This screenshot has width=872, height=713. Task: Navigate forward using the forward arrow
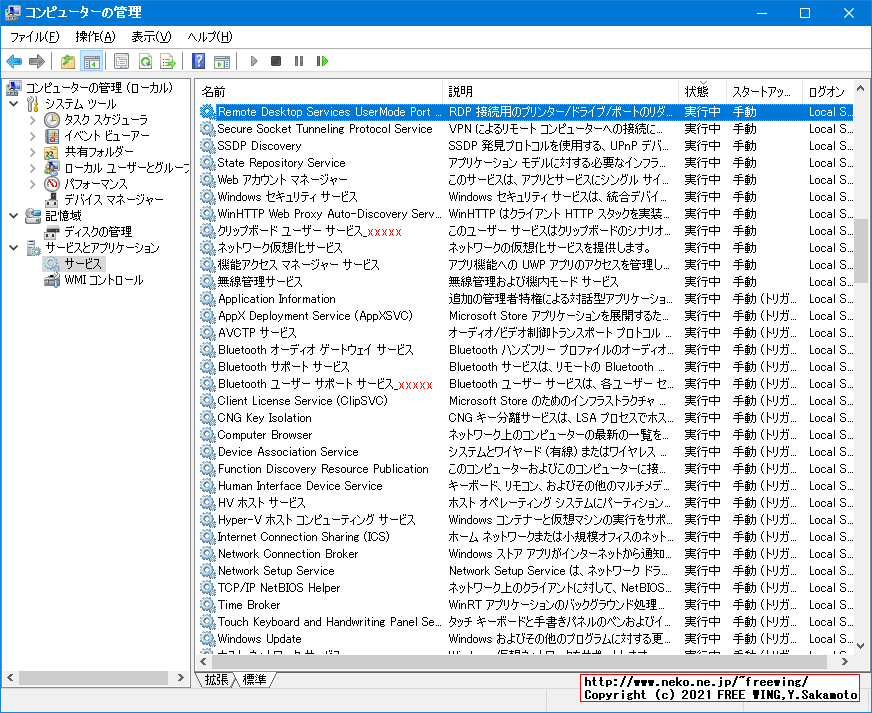(37, 61)
